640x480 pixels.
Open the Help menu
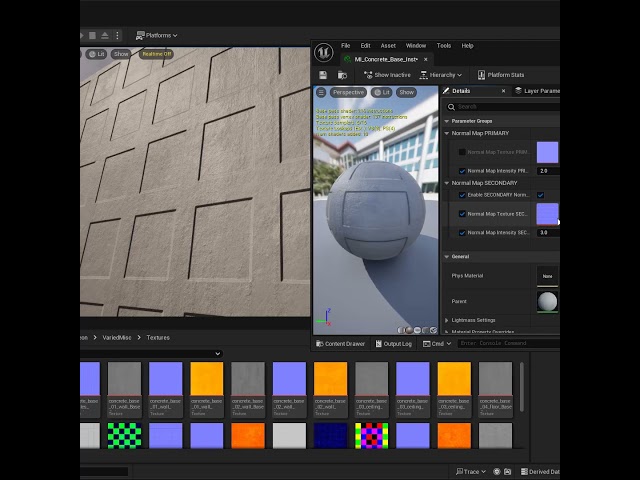click(467, 46)
